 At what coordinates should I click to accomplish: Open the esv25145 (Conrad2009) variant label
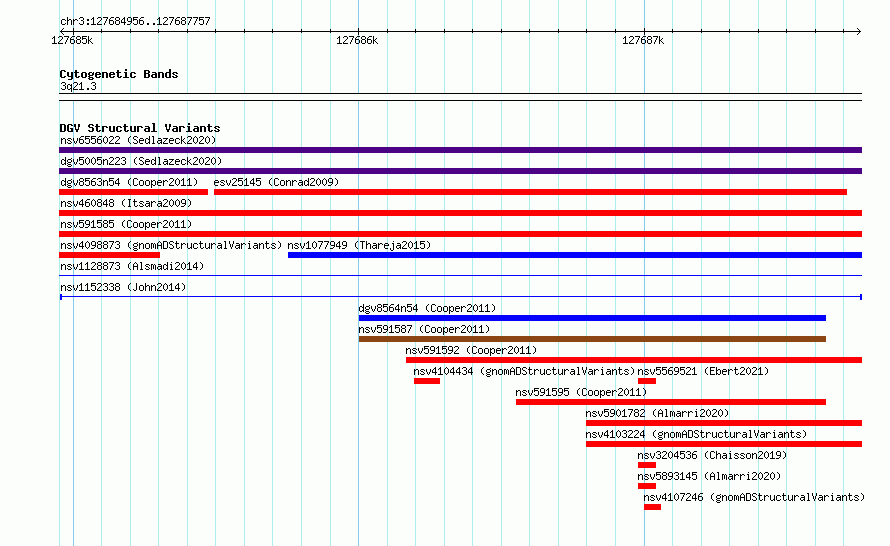276,182
